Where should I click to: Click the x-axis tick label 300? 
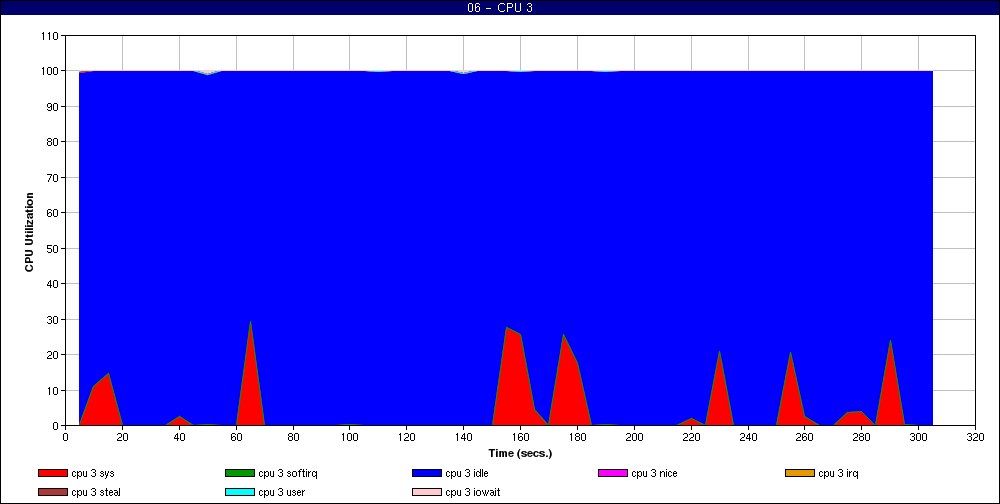[918, 438]
